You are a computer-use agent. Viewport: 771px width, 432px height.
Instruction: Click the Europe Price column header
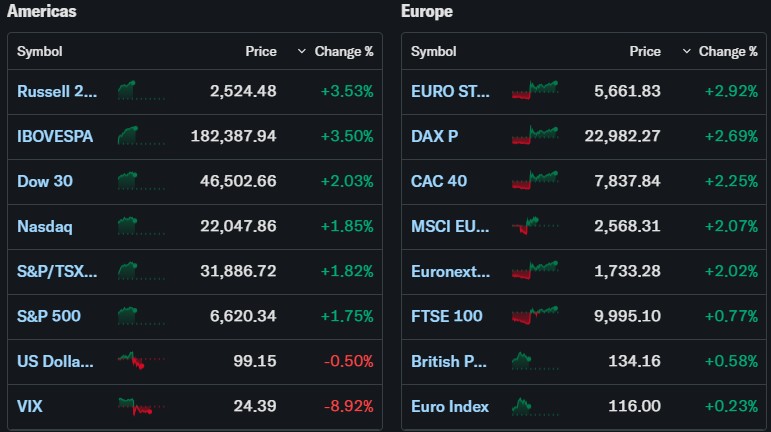tap(645, 51)
